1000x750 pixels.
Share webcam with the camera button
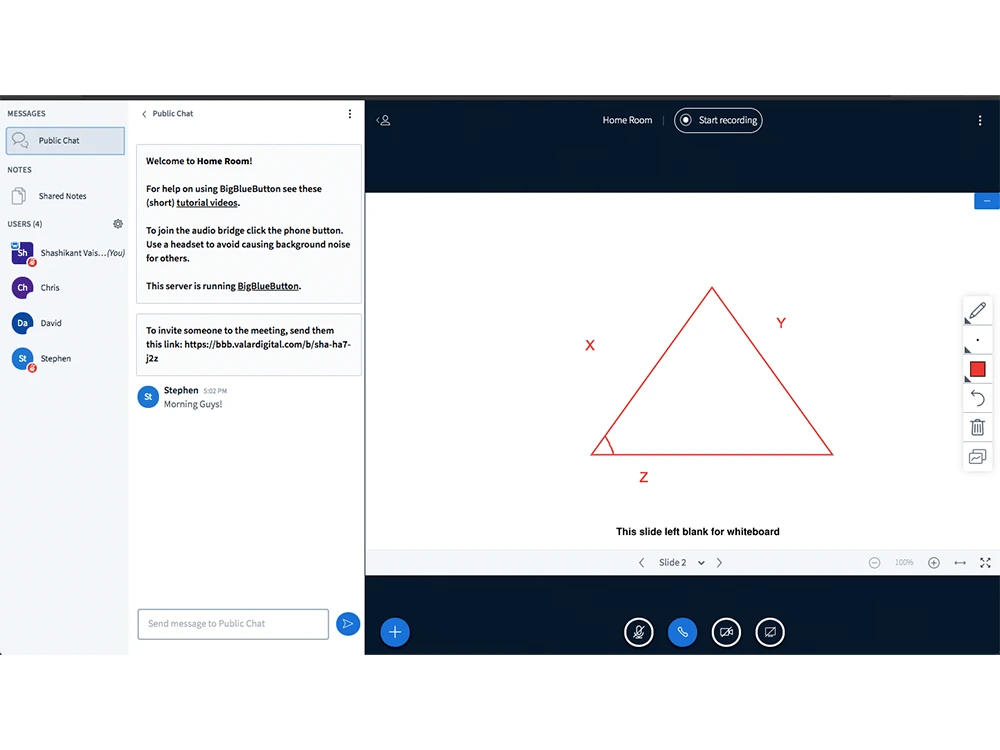point(726,632)
